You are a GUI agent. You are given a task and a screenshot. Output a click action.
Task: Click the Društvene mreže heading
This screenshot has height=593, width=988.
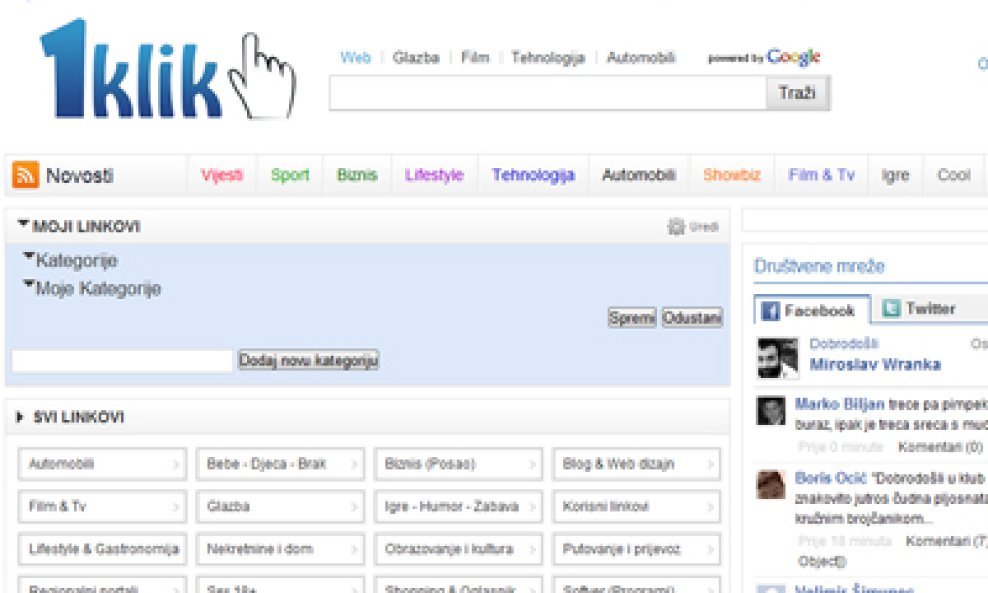819,266
